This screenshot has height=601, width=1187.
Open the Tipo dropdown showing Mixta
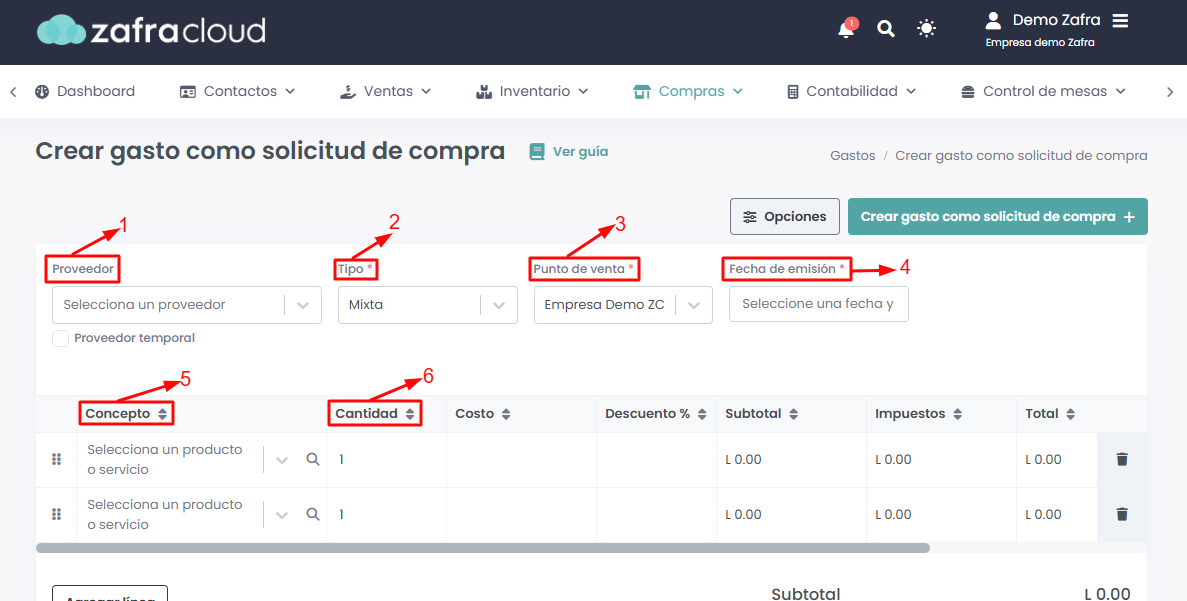tap(428, 305)
